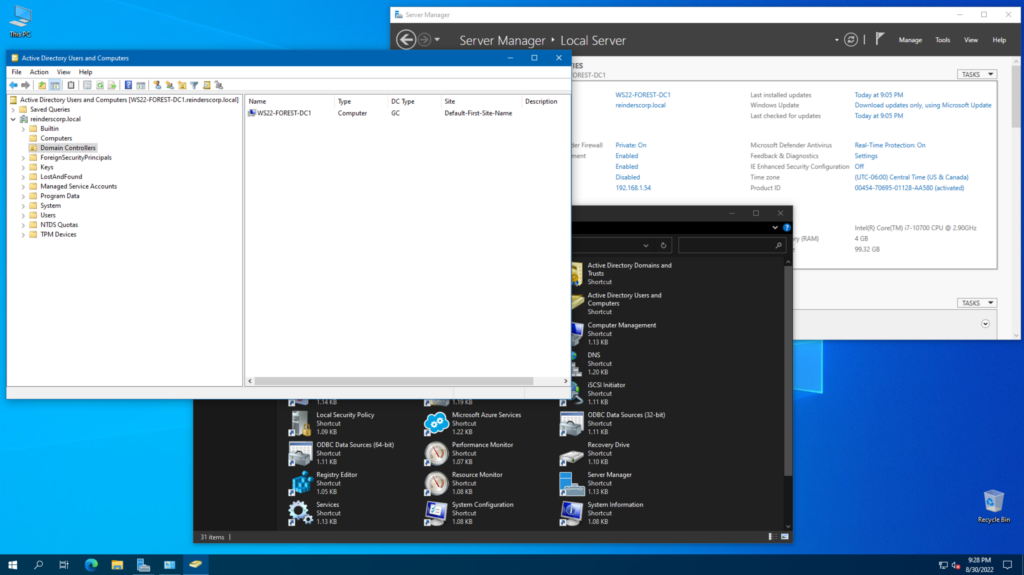Expand the System container node
This screenshot has width=1024, height=575.
point(24,206)
